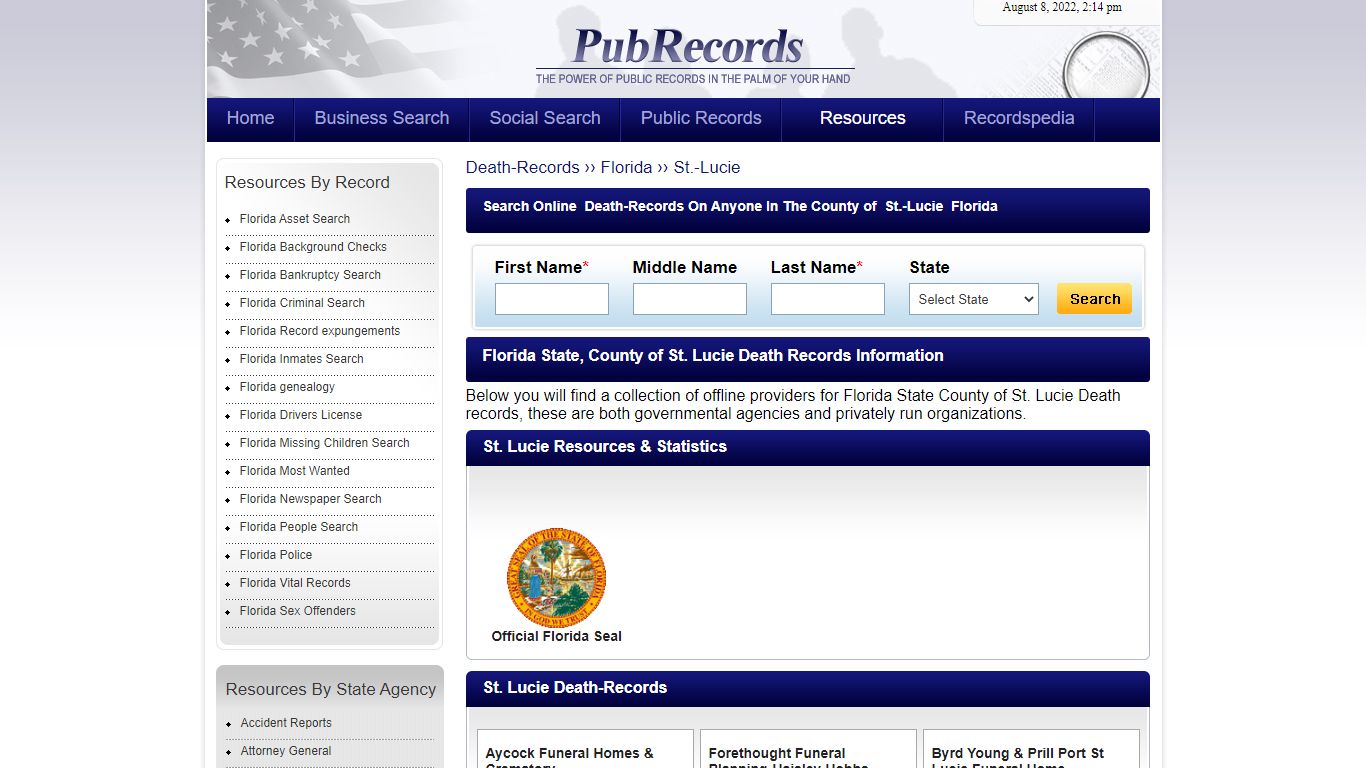Open the Florida Criminal Search link
The height and width of the screenshot is (768, 1366).
(x=302, y=303)
